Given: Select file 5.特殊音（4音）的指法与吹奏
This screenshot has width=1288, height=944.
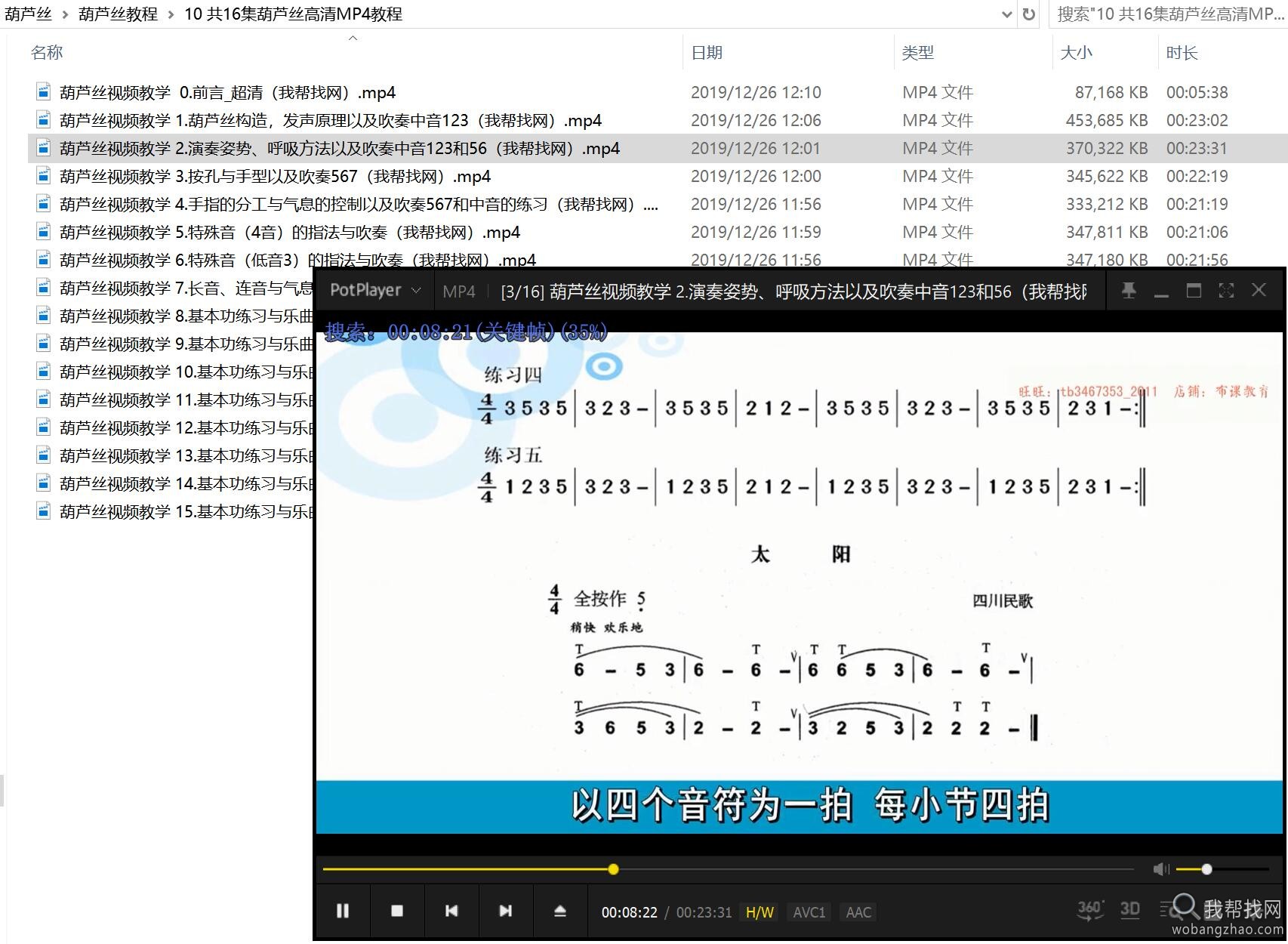Looking at the screenshot, I should pos(290,233).
